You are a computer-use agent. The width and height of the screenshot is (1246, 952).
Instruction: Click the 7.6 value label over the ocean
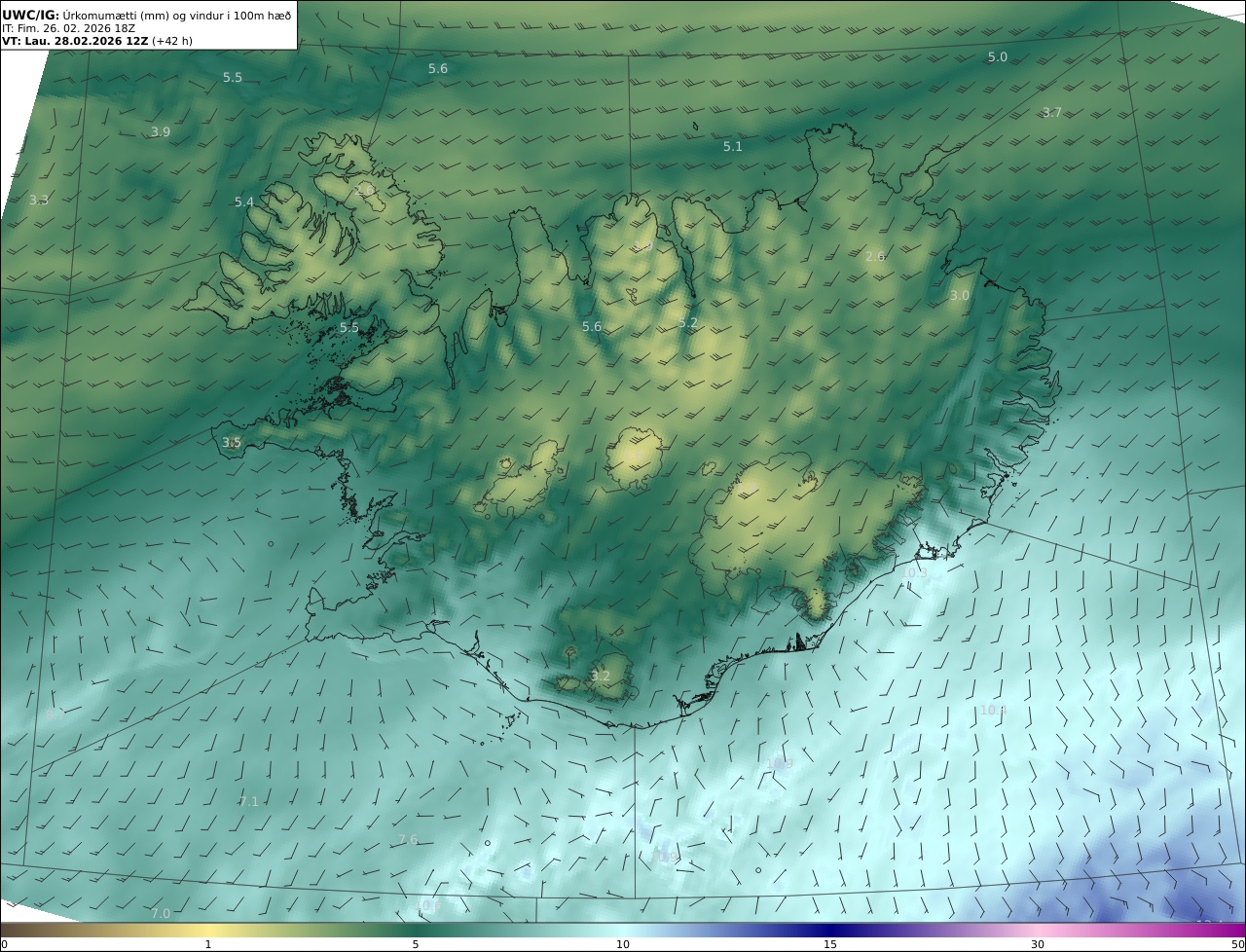coord(408,840)
